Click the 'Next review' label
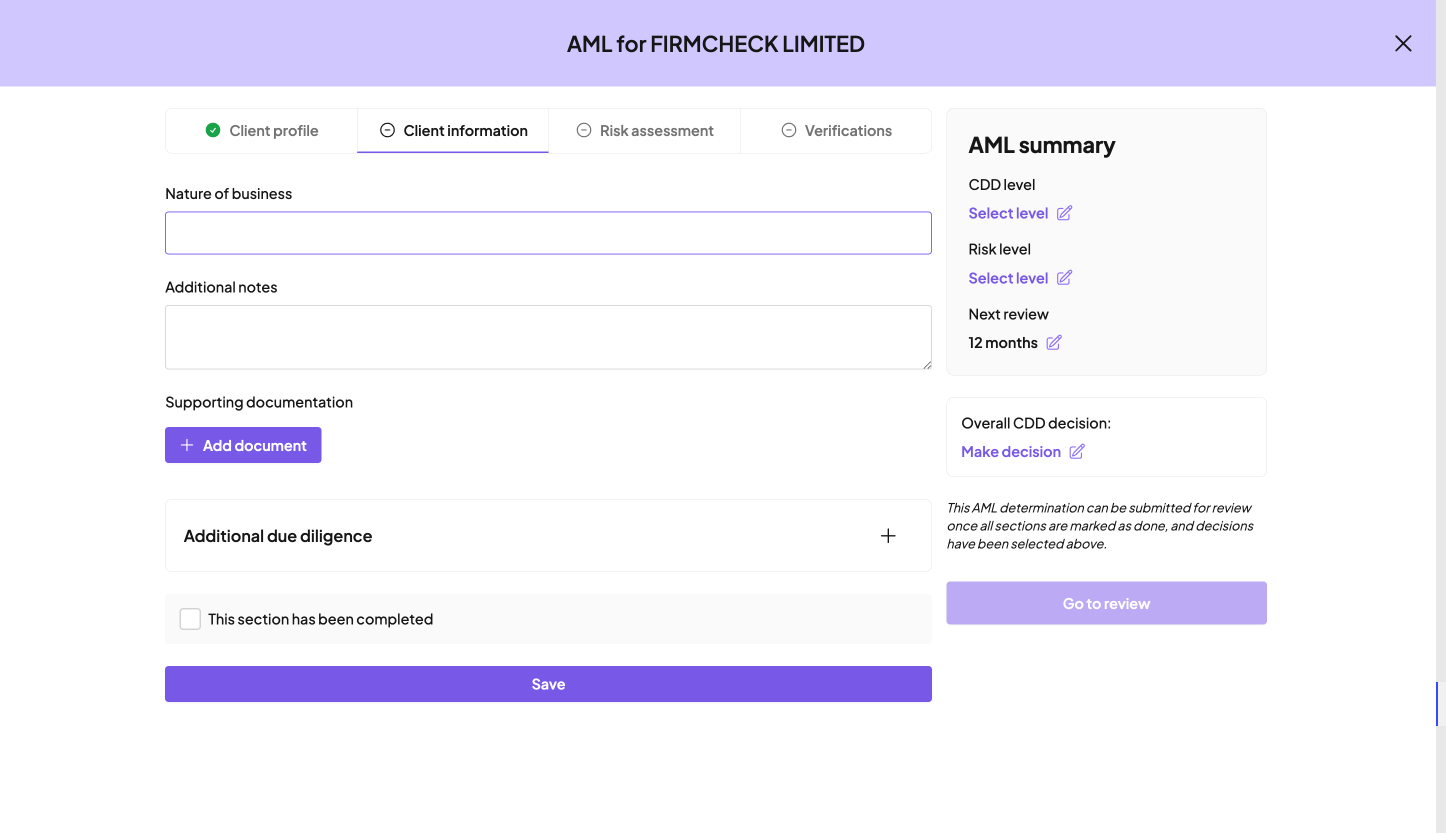Image resolution: width=1446 pixels, height=833 pixels. point(1008,314)
